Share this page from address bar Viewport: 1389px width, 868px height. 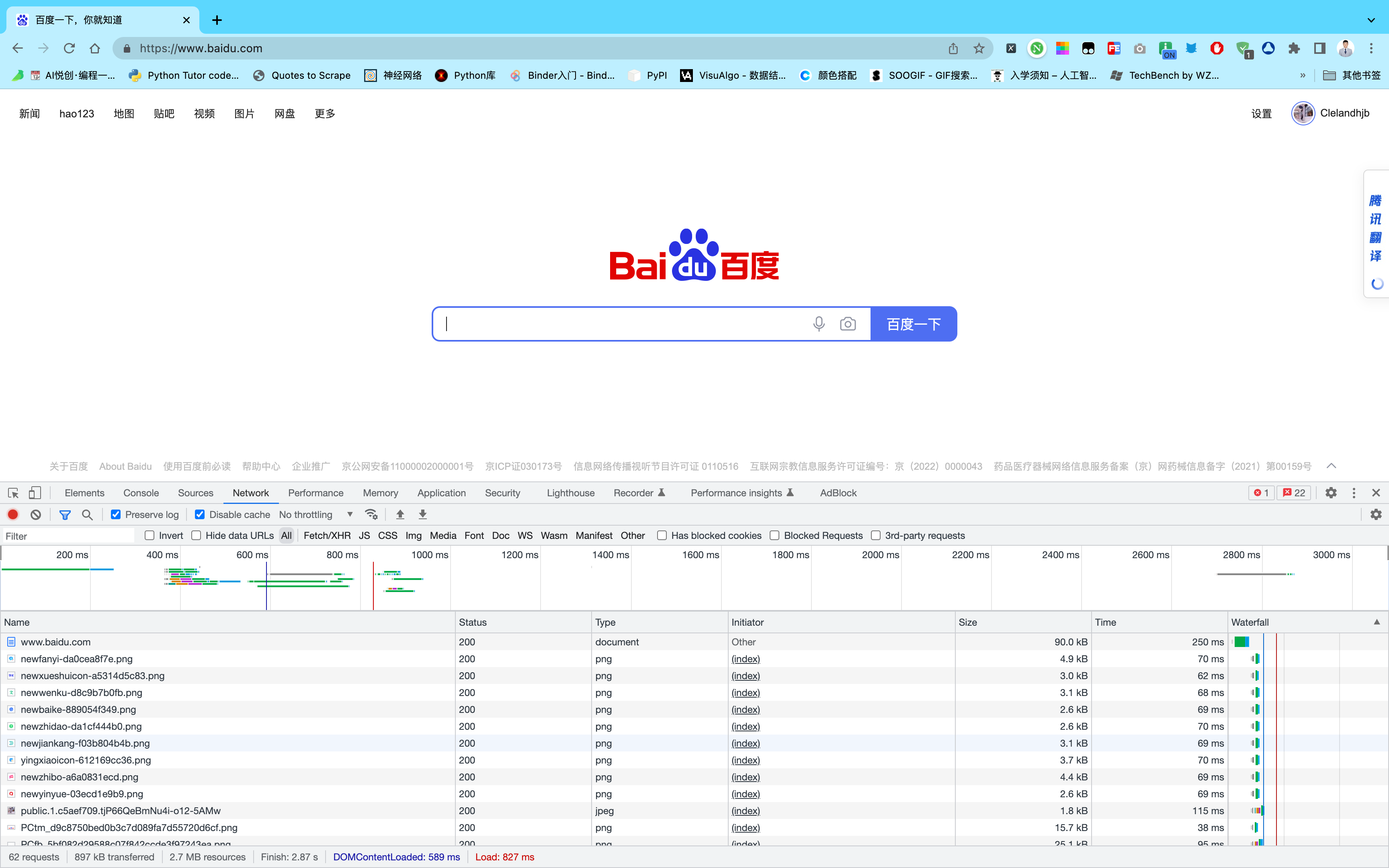[953, 48]
